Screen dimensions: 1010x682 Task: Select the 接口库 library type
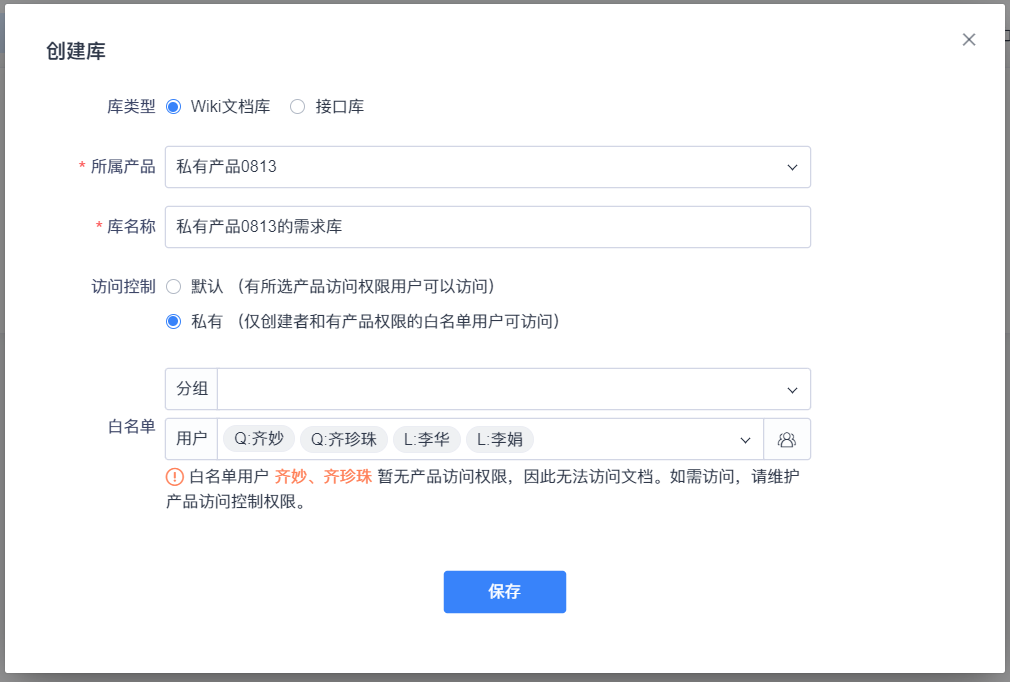coord(297,106)
